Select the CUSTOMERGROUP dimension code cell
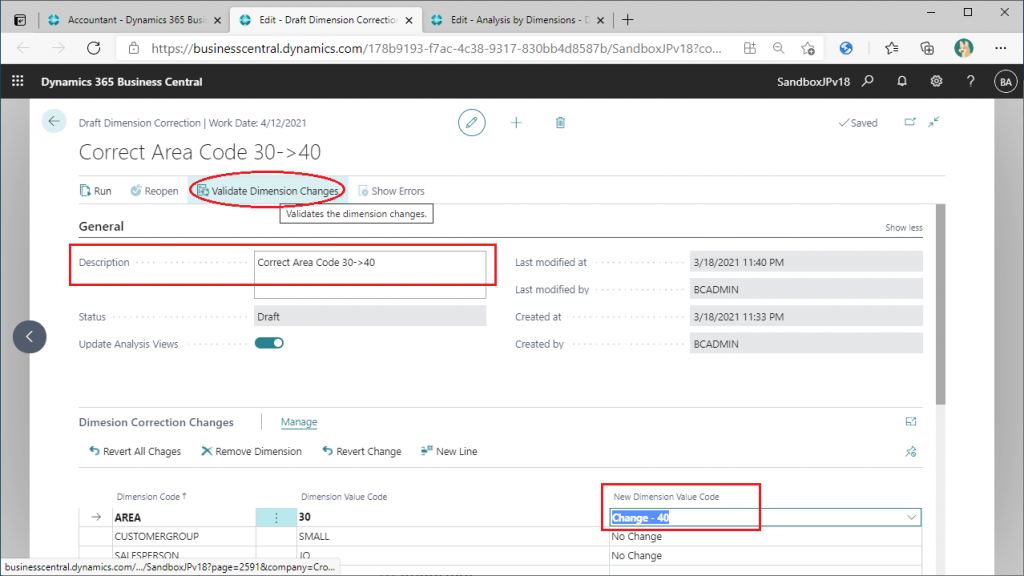1024x576 pixels. coord(184,536)
